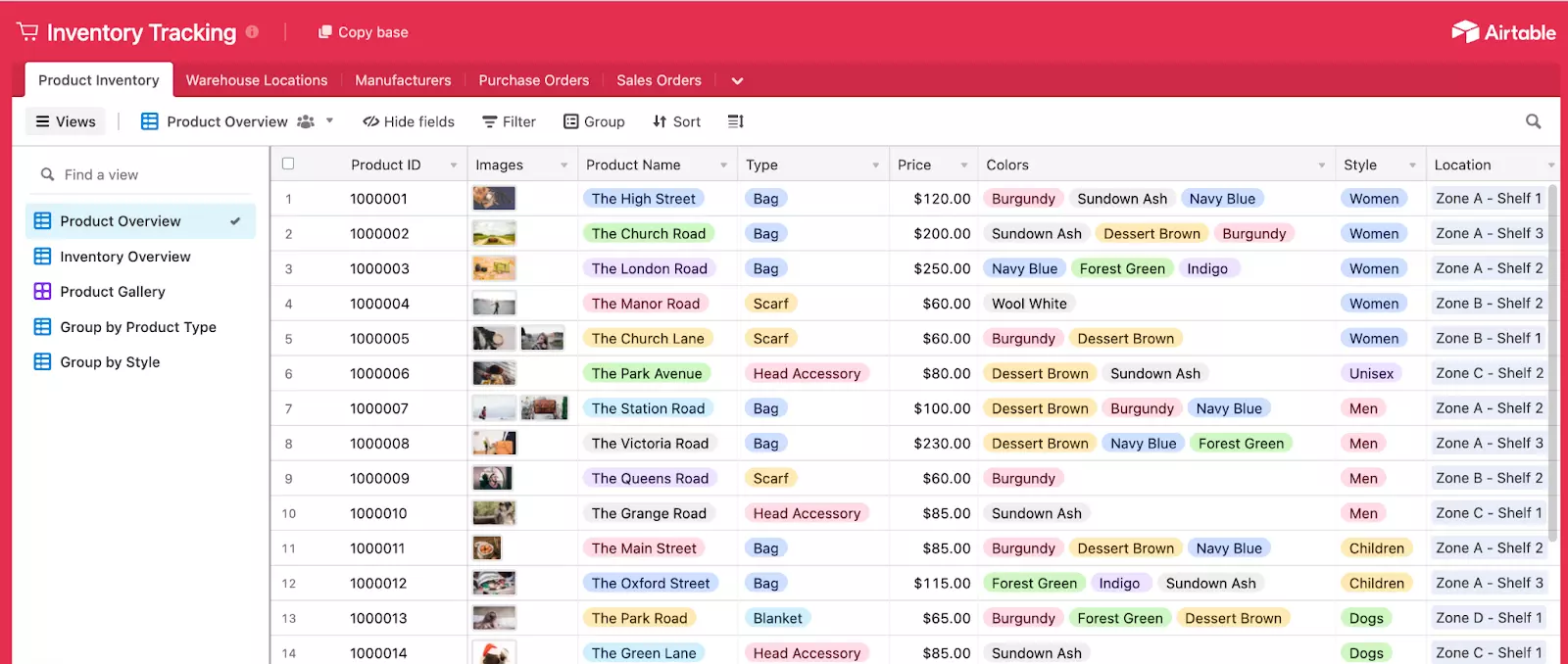Image resolution: width=1568 pixels, height=664 pixels.
Task: Switch to the Warehouse Locations tab
Action: (x=257, y=80)
